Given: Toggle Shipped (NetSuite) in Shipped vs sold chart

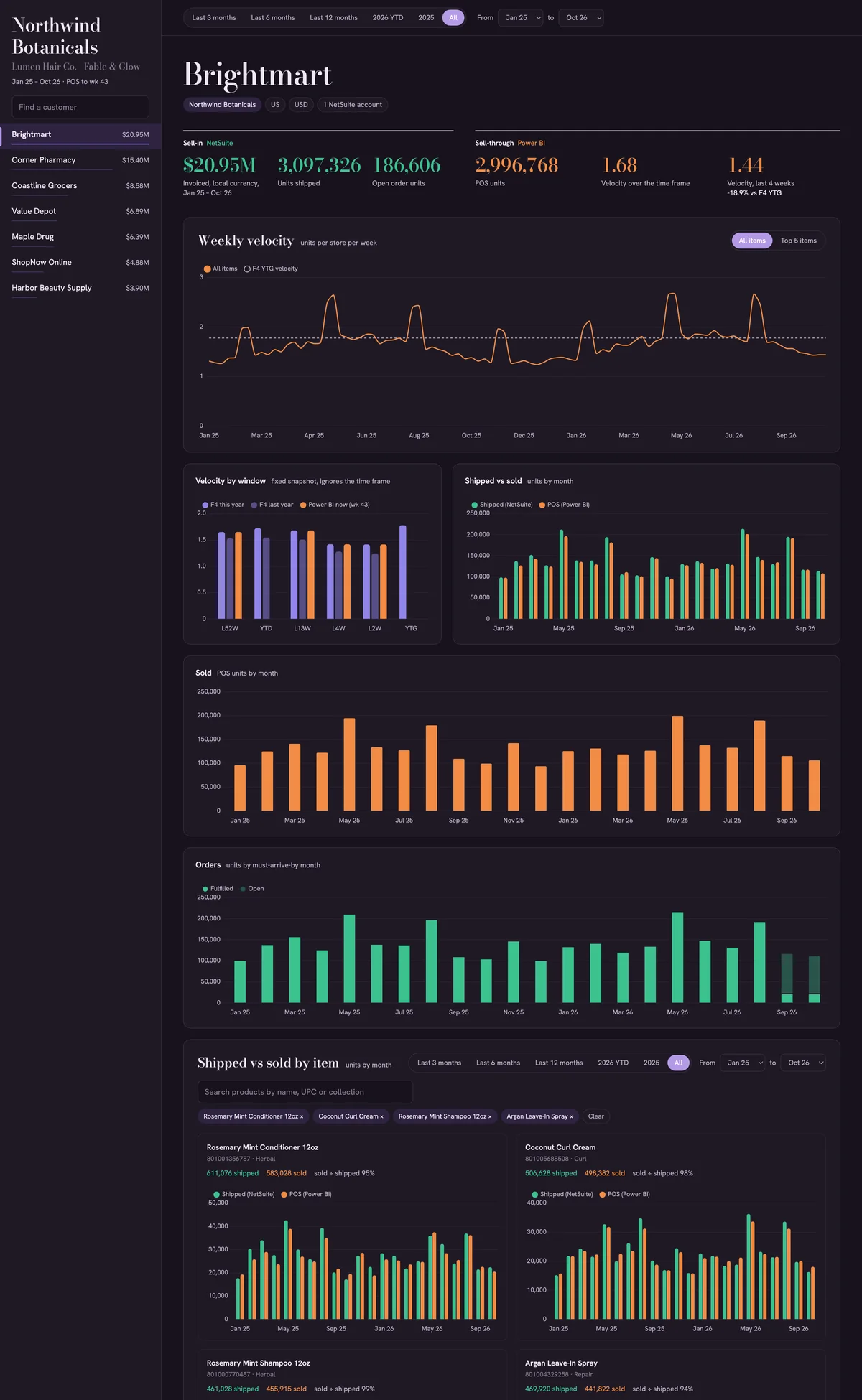Looking at the screenshot, I should (x=502, y=505).
